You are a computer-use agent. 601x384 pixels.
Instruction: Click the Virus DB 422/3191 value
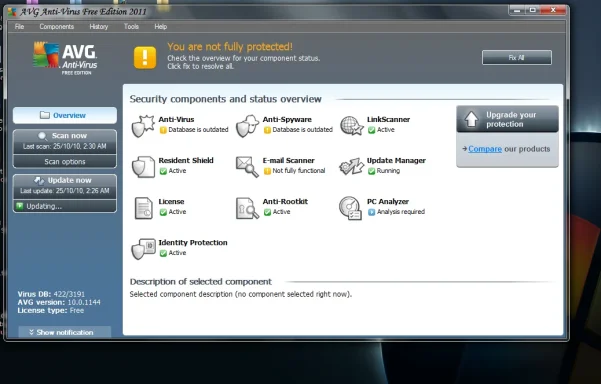point(69,294)
